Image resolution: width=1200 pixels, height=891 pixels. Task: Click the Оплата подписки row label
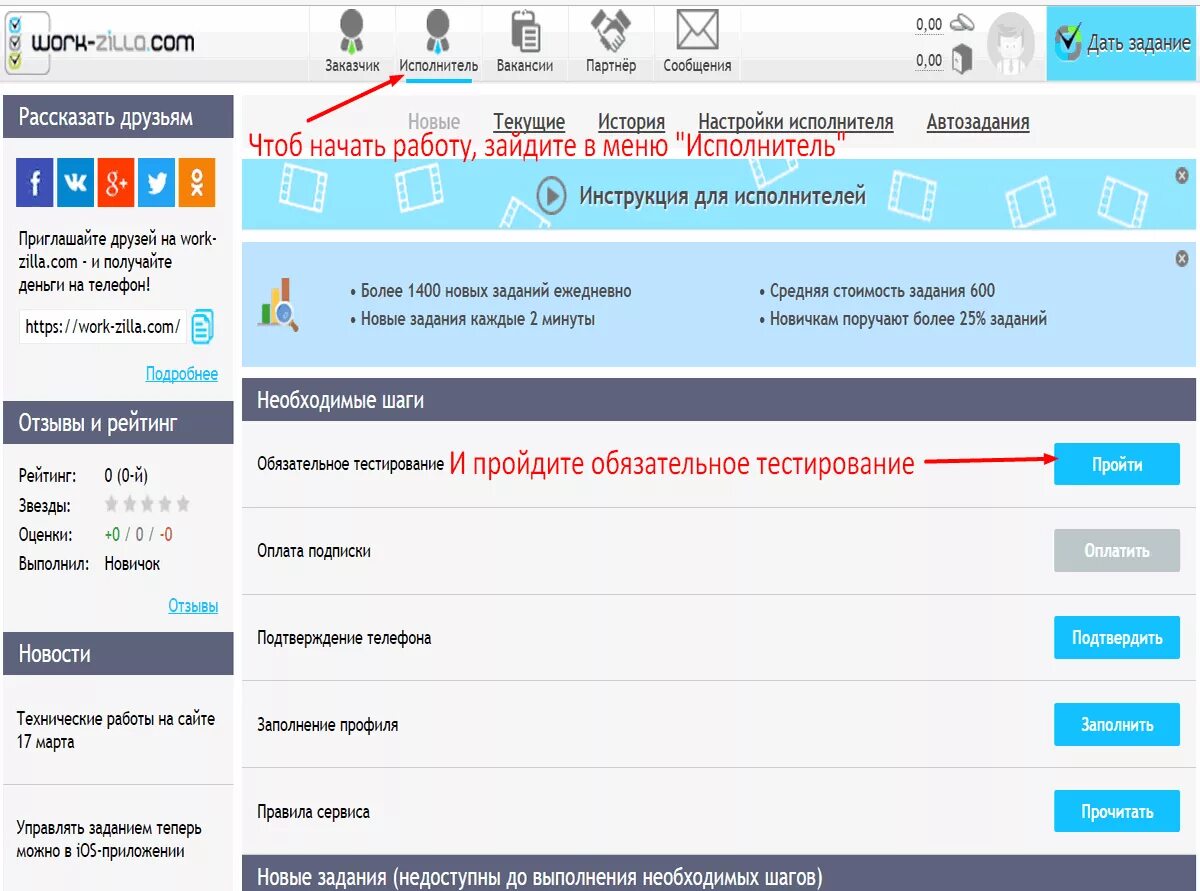pos(314,551)
